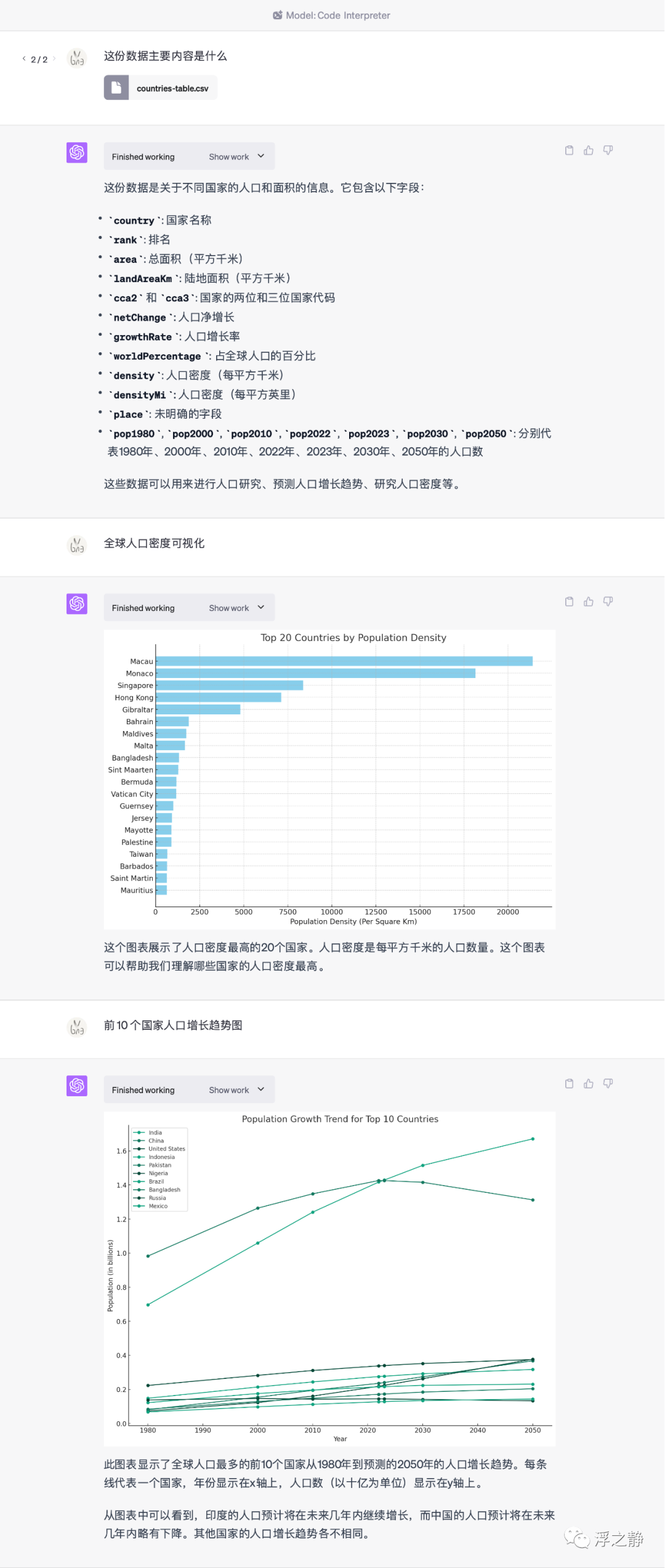Click user avatar beside the density visualization request
The height and width of the screenshot is (1568, 665).
[x=77, y=545]
